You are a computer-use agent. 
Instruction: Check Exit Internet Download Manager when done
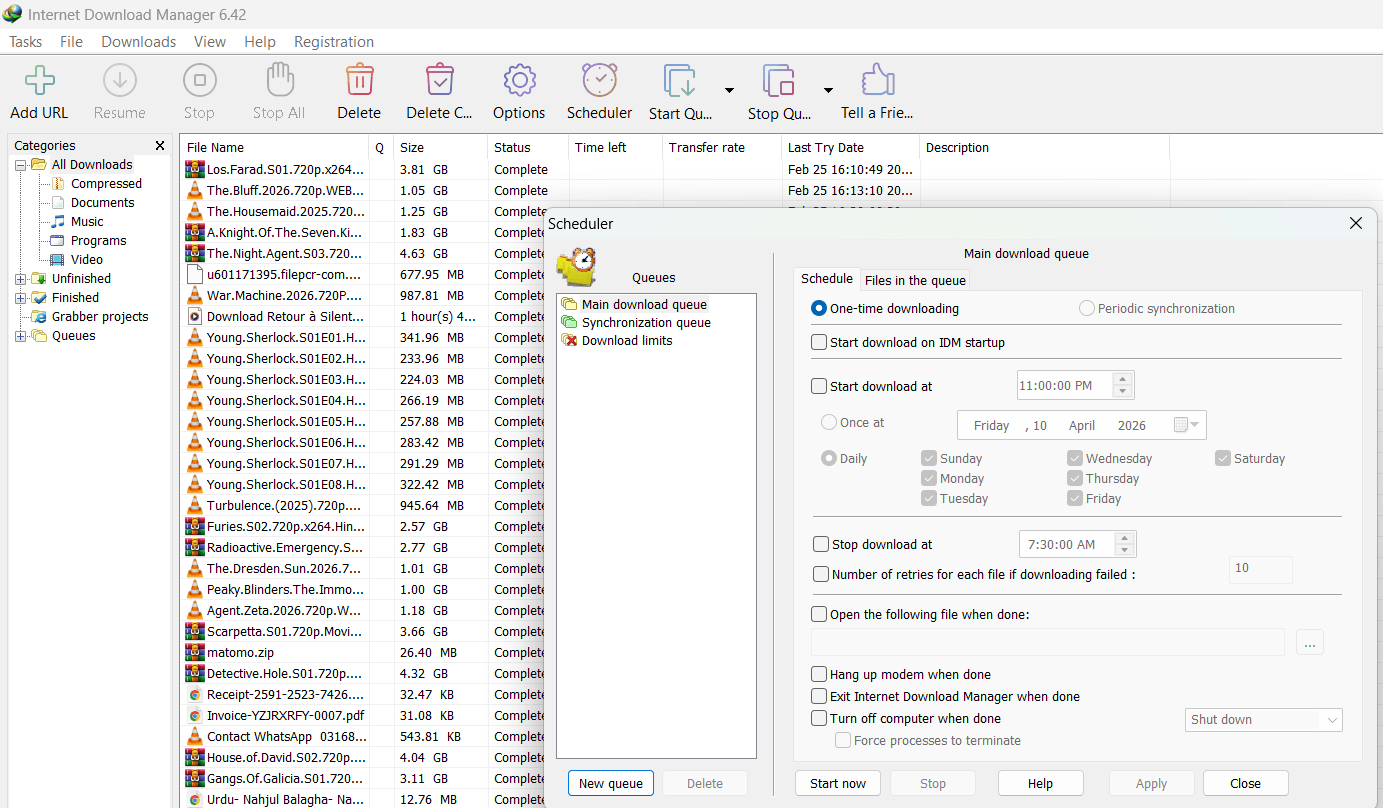tap(819, 696)
